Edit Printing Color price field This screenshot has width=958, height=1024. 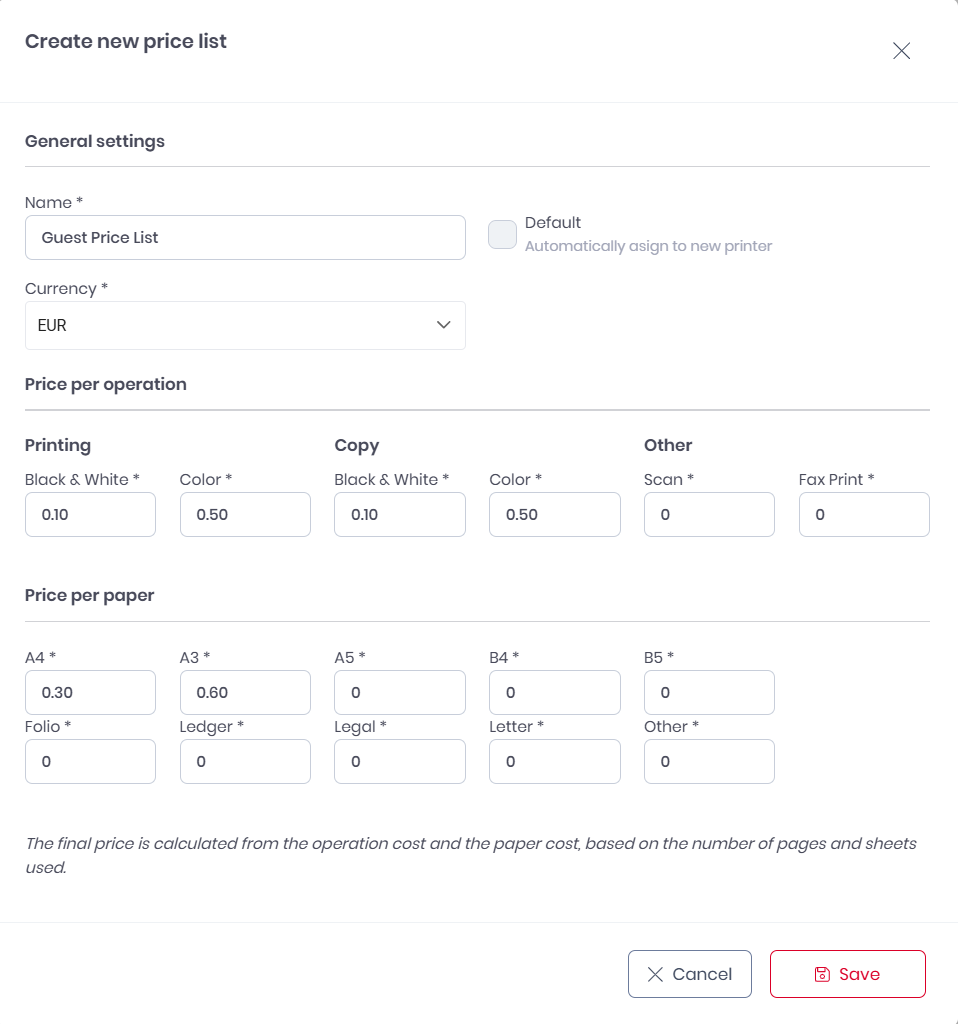pyautogui.click(x=245, y=515)
